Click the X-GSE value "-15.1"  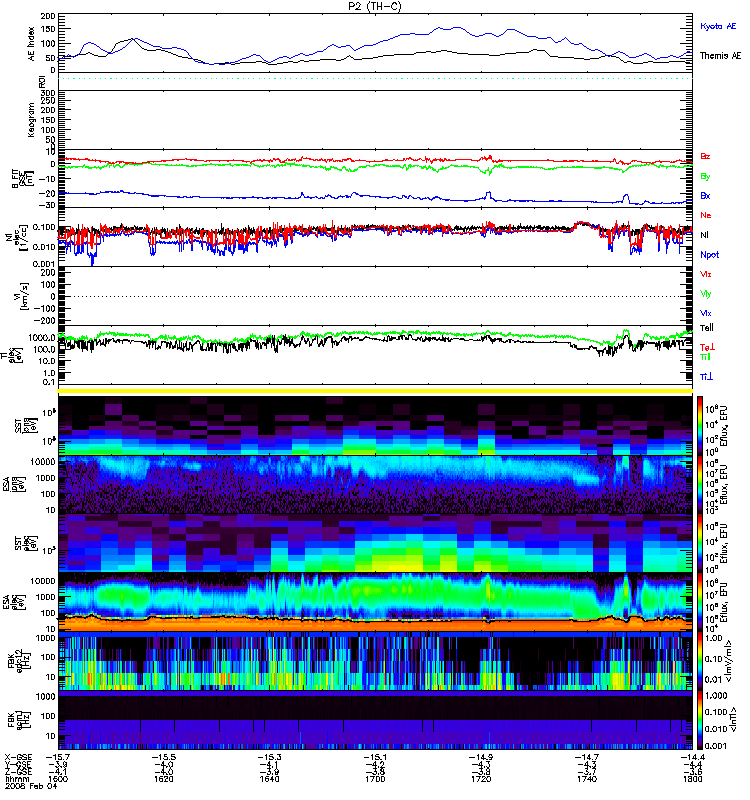[375, 757]
